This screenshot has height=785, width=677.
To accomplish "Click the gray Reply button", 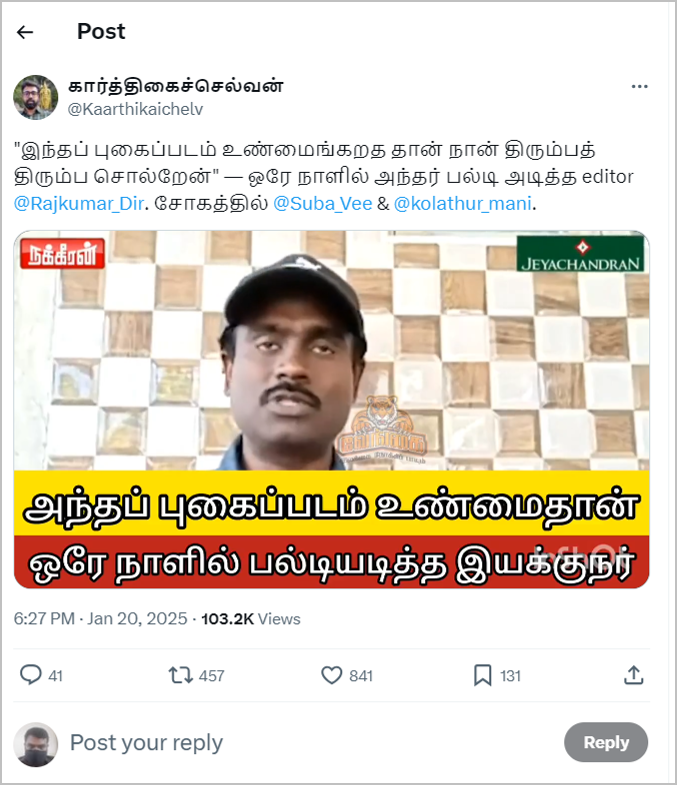I will [606, 742].
